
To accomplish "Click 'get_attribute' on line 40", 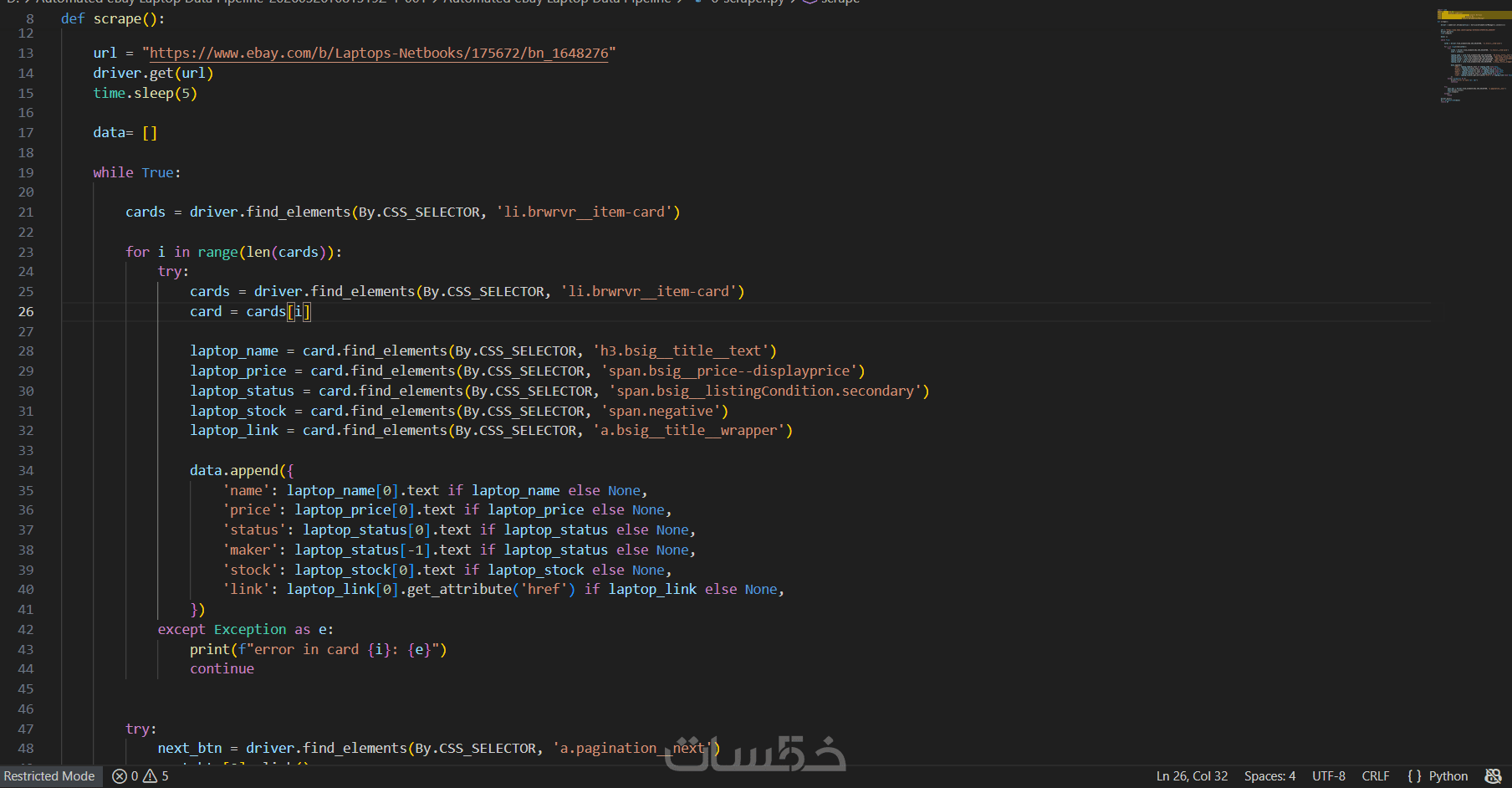I will click(x=459, y=589).
